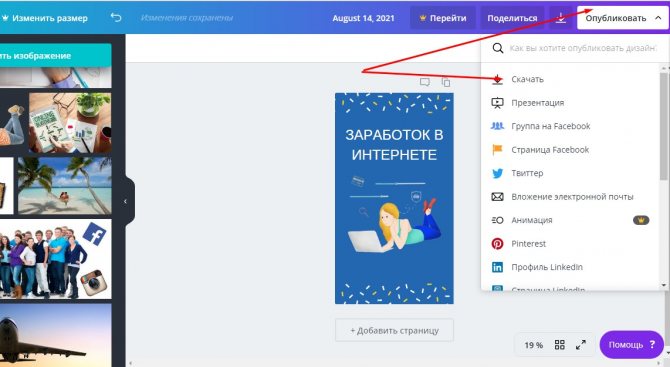Click the Facebook page flag icon

tap(497, 150)
